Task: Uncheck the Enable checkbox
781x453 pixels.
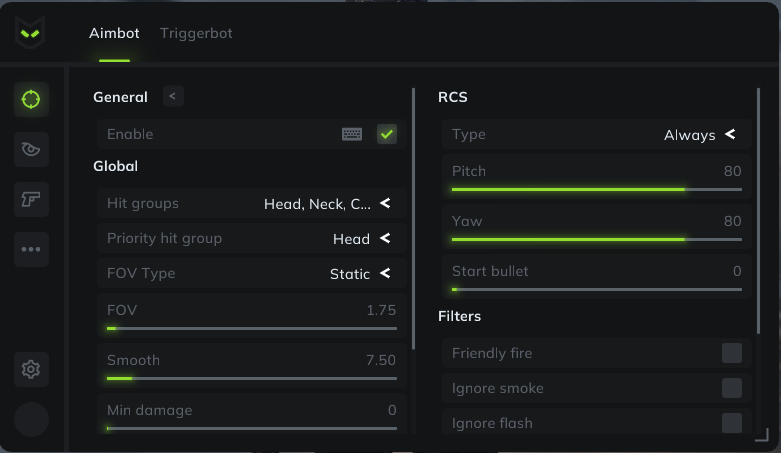Action: (x=387, y=134)
